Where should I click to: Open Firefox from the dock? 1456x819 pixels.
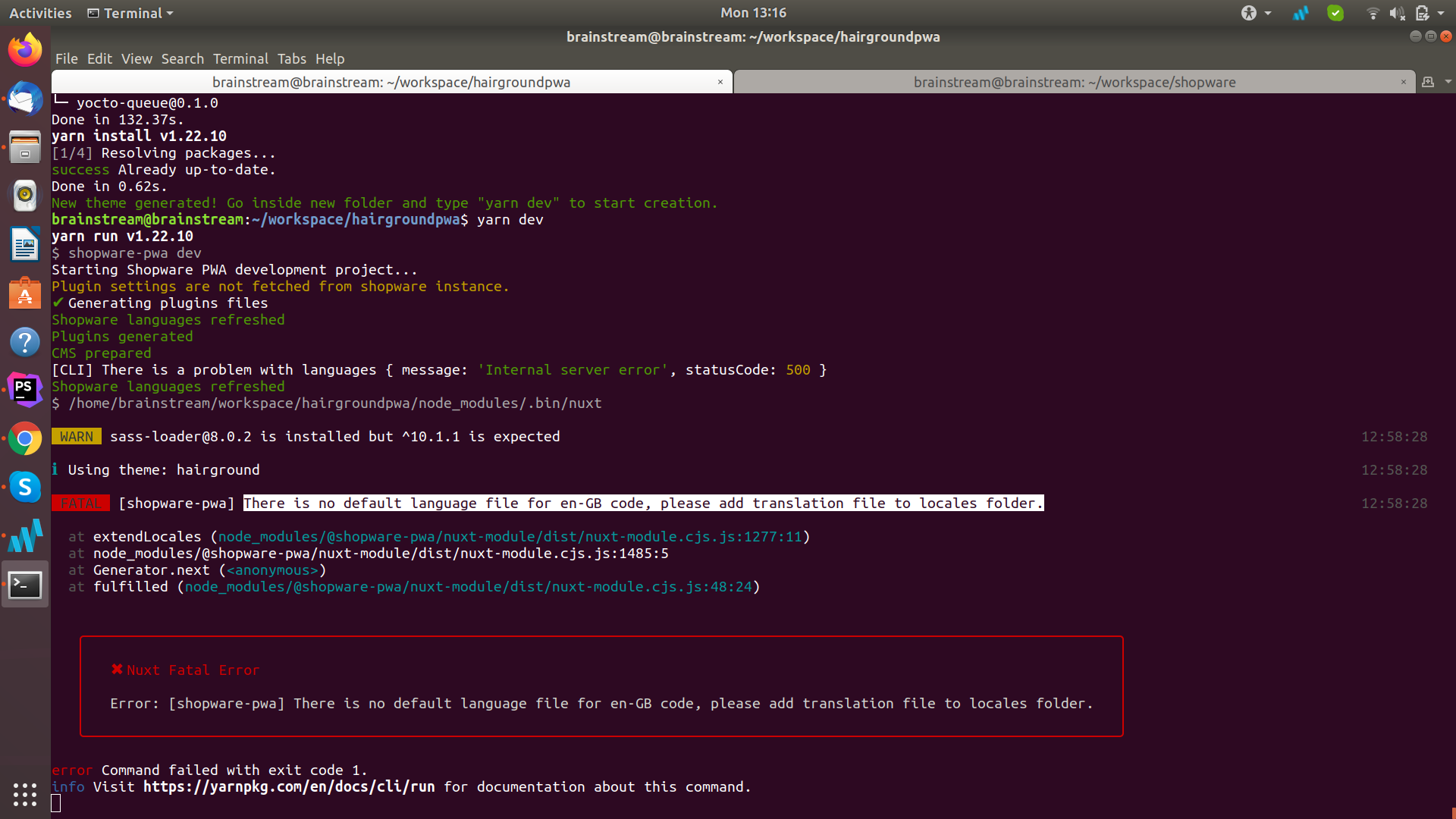click(25, 49)
